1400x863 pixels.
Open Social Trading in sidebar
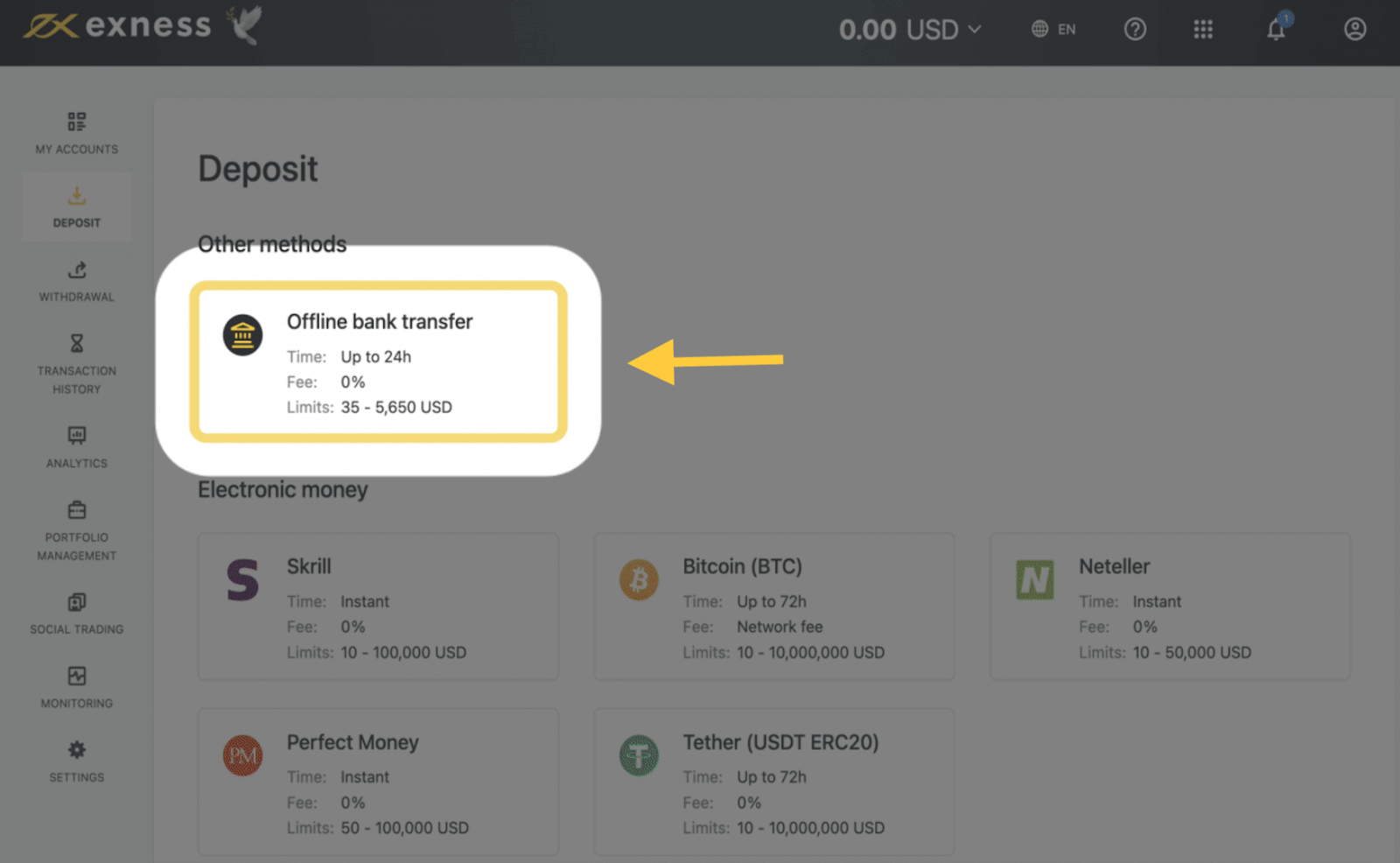coord(77,614)
